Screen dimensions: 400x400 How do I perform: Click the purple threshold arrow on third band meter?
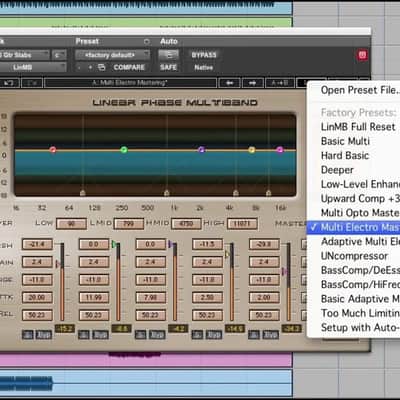click(x=171, y=245)
